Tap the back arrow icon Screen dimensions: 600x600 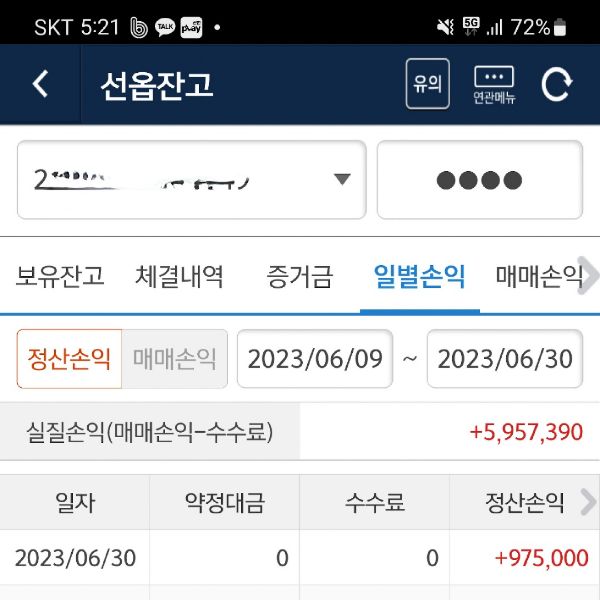40,84
